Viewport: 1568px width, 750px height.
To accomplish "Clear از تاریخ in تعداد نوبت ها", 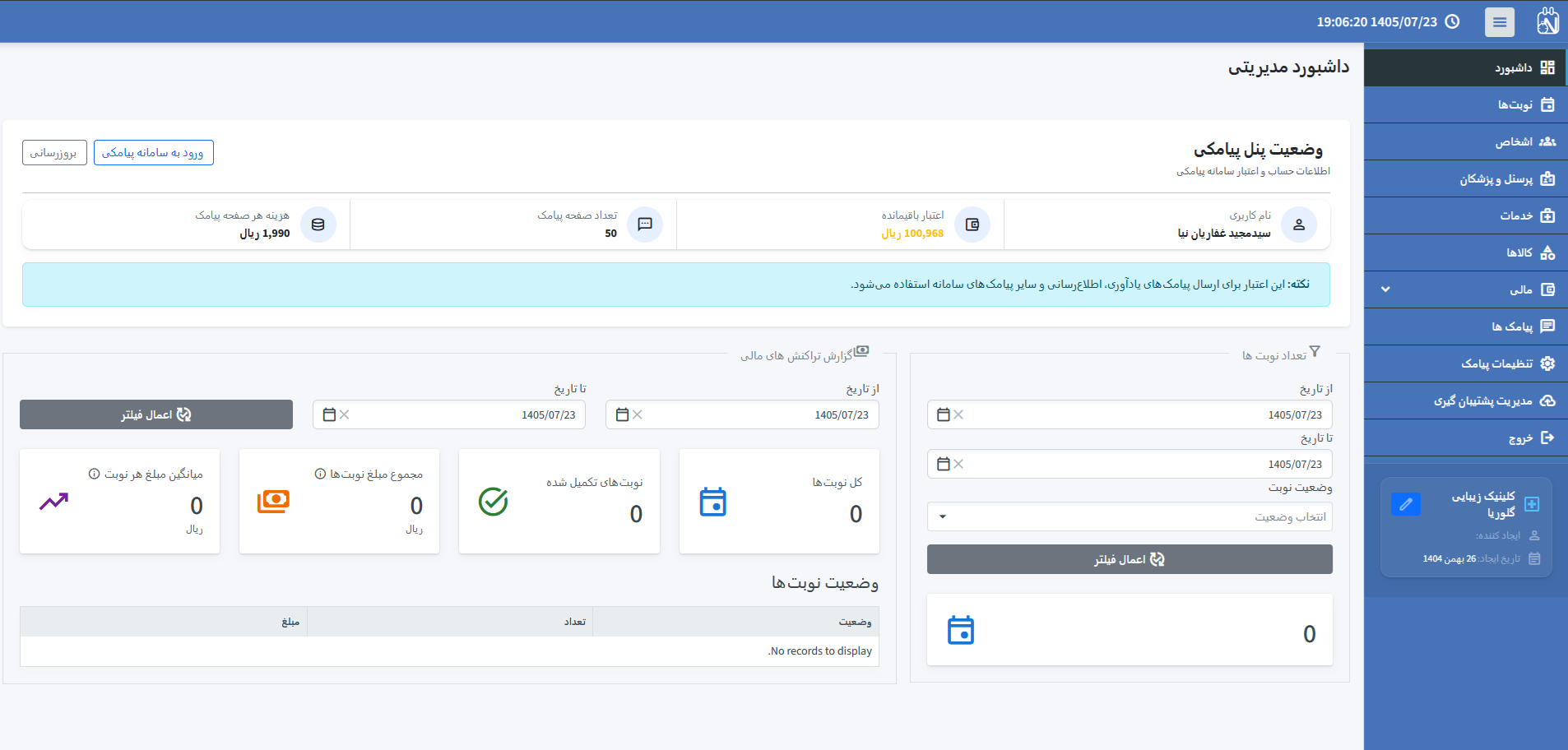I will (x=958, y=414).
